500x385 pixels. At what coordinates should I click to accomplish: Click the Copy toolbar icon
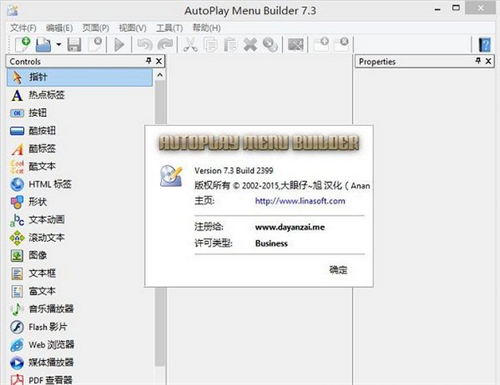pos(210,45)
